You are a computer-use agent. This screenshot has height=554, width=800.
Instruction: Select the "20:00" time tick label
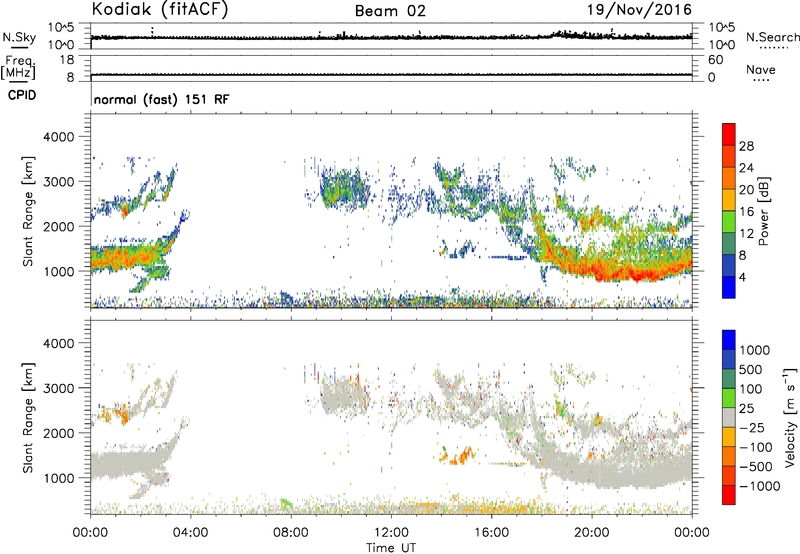[592, 533]
